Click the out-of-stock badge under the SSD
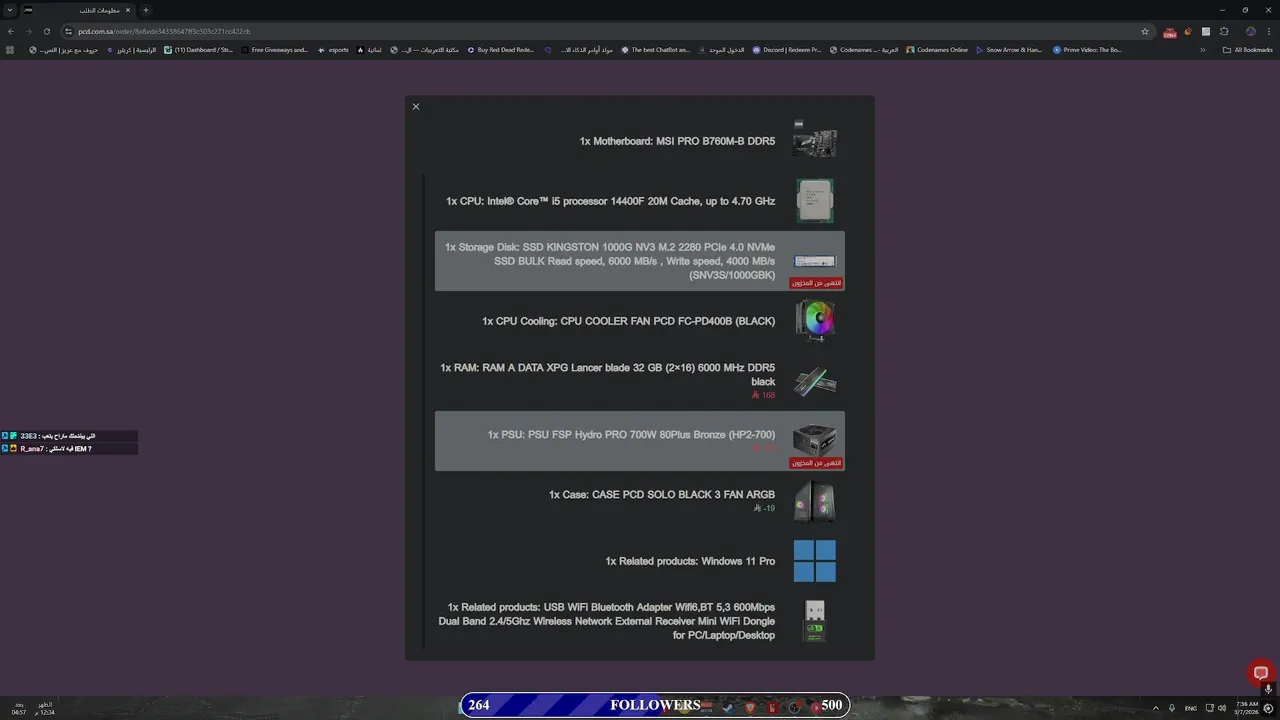The image size is (1280, 720). coord(817,283)
